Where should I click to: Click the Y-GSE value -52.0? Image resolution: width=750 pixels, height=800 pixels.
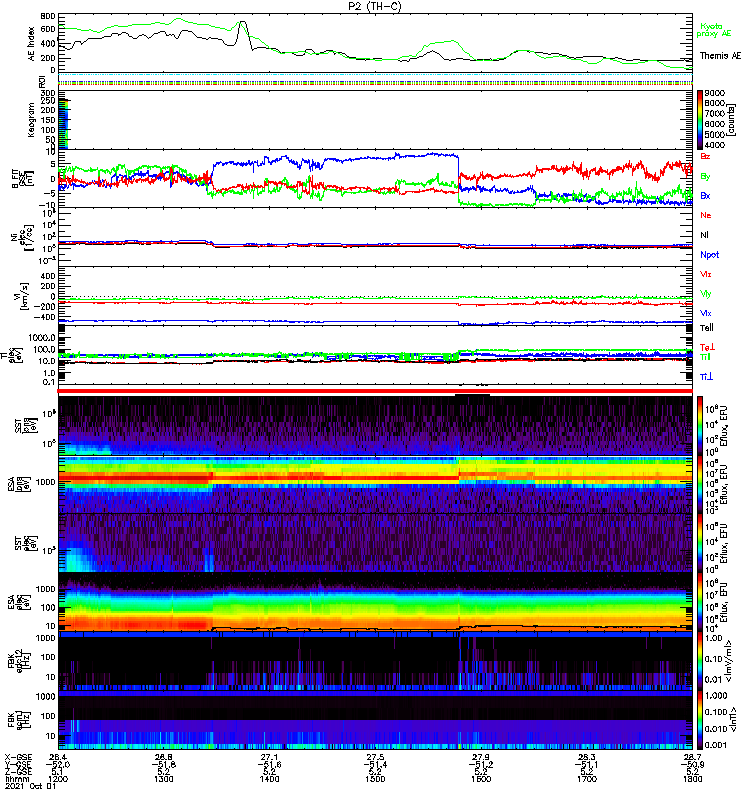pyautogui.click(x=58, y=764)
